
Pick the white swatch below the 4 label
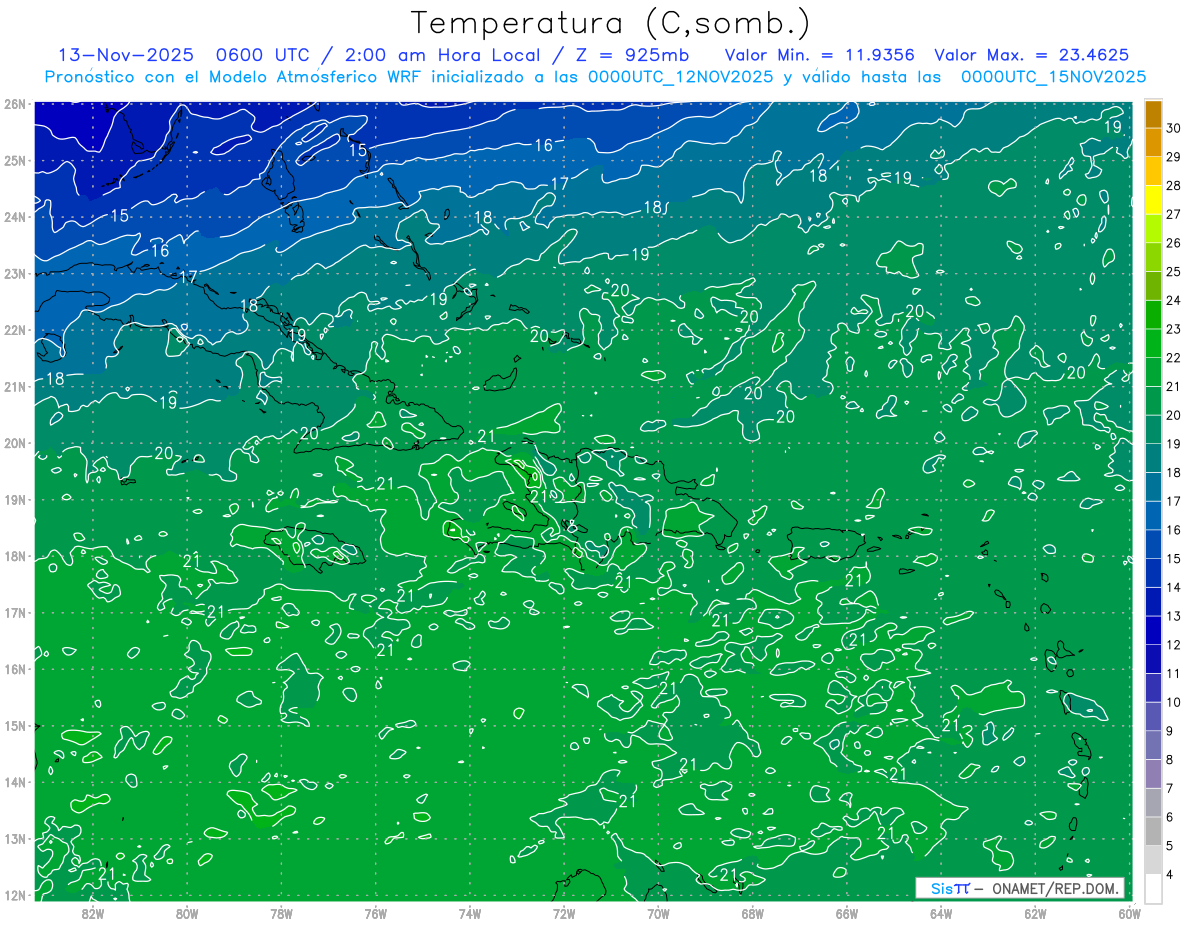(1153, 888)
